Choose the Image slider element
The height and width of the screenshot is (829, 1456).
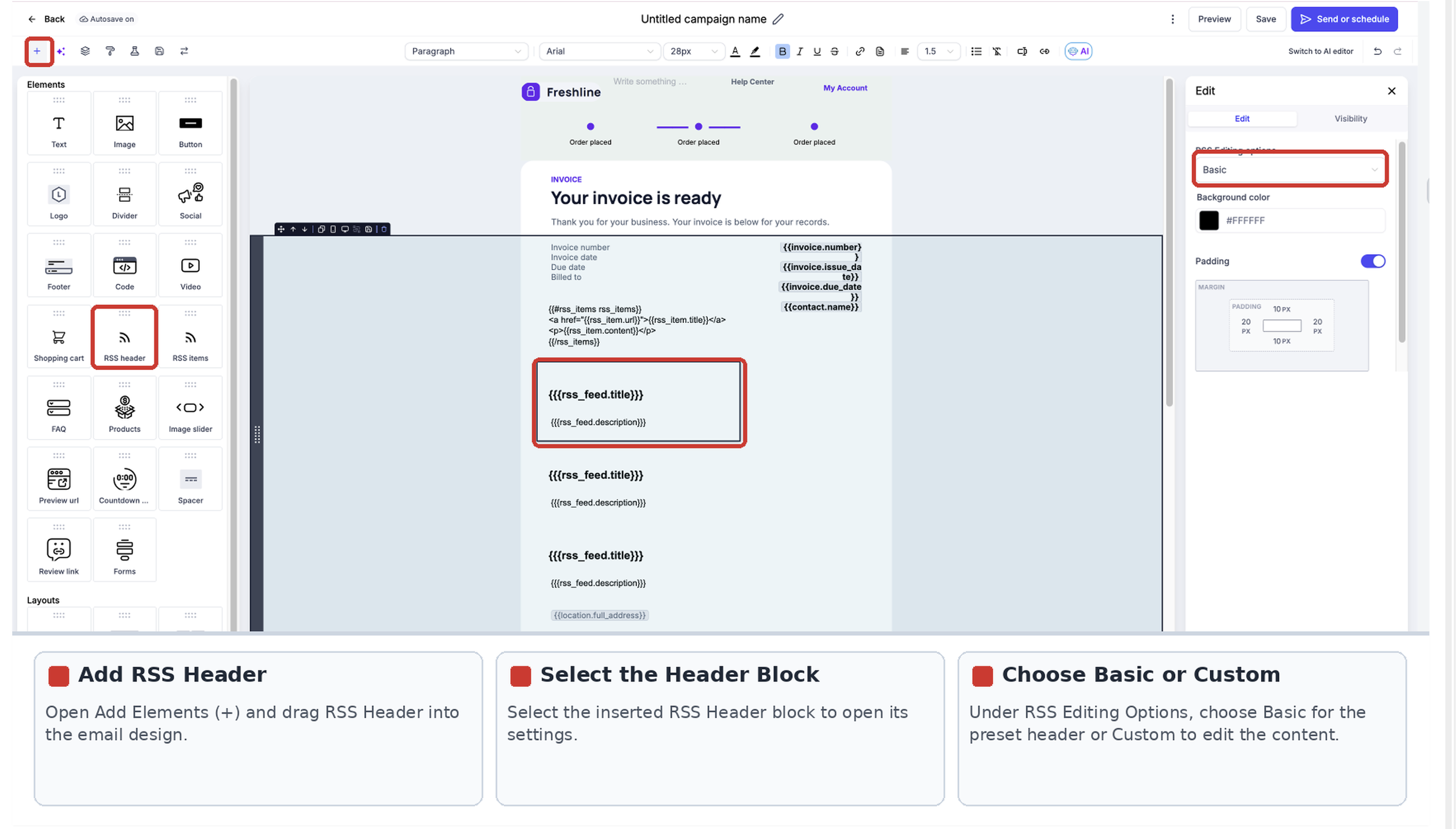pyautogui.click(x=191, y=408)
